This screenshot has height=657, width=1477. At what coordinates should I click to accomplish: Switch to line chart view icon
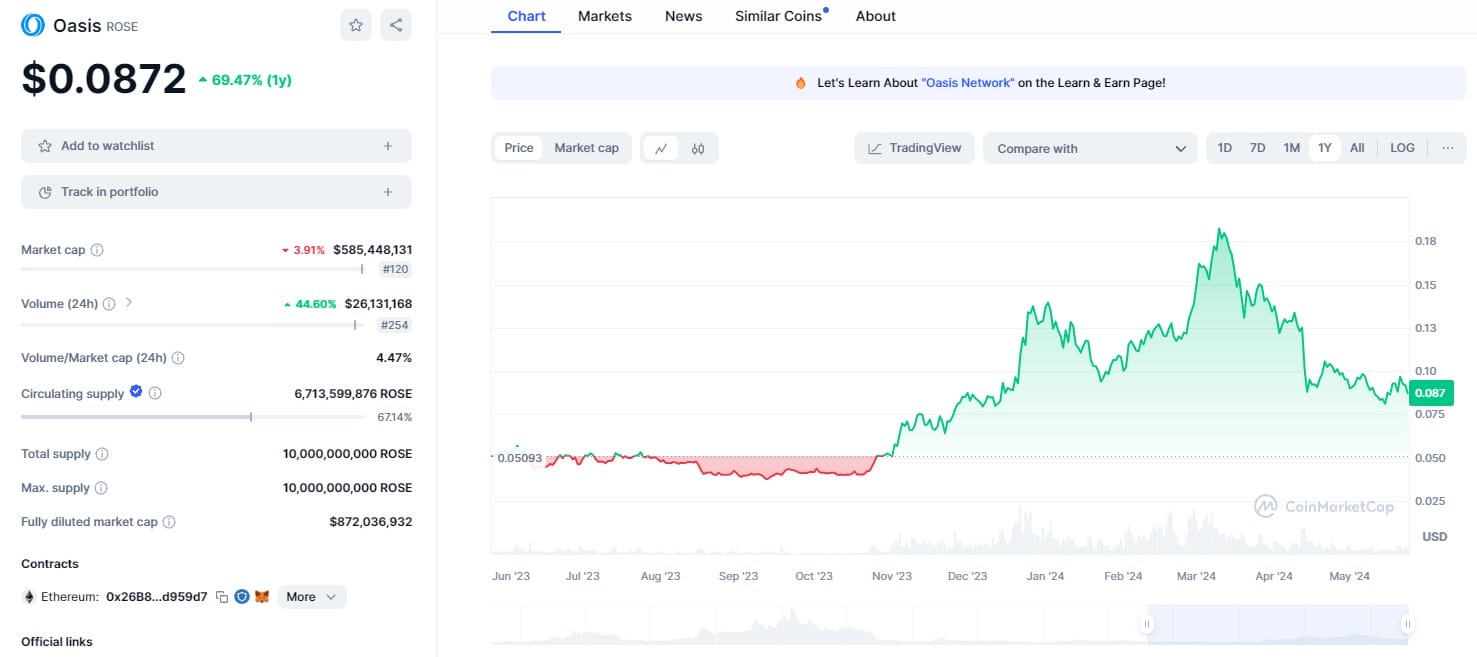tap(661, 148)
